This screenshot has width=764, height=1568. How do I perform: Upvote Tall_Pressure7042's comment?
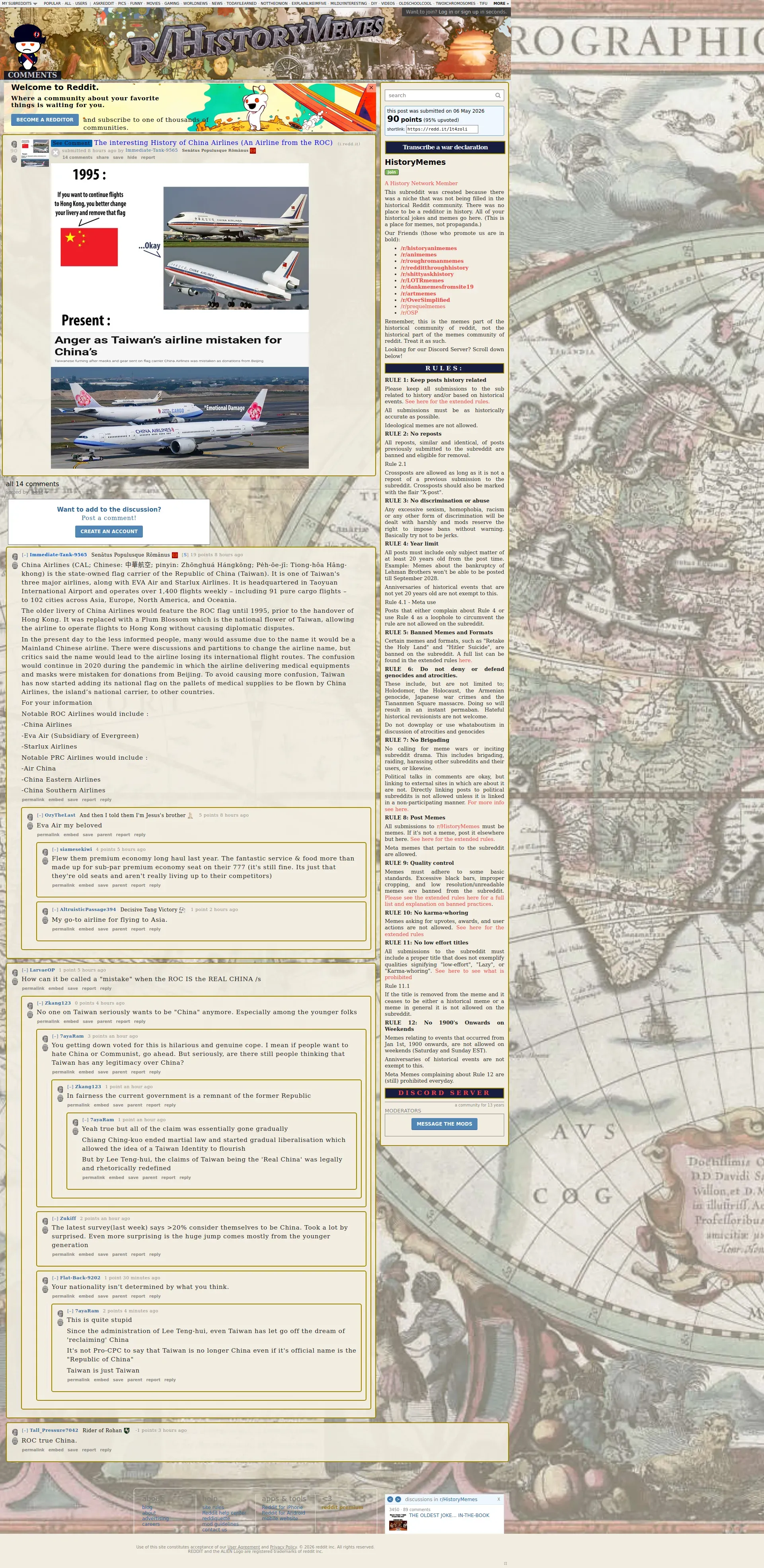15,1432
